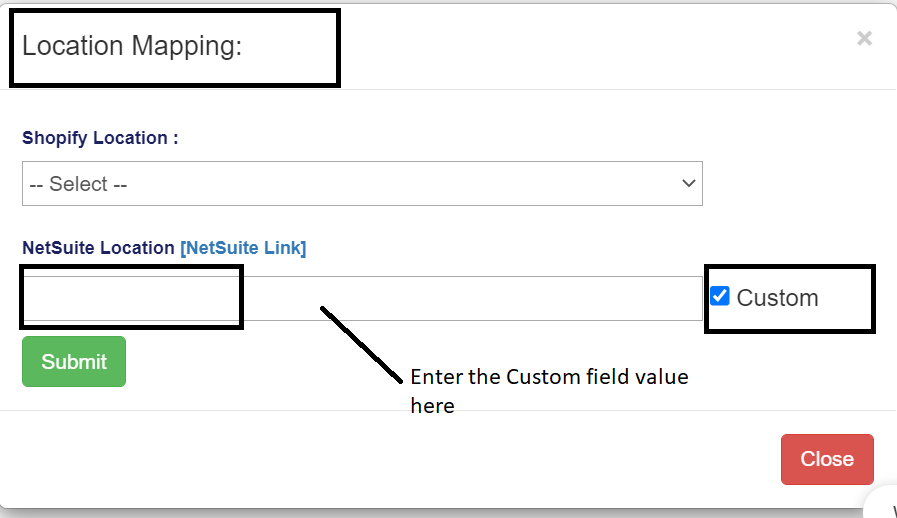Focus the NetSuite Location text field
Screen dimensions: 897x518
[362, 298]
